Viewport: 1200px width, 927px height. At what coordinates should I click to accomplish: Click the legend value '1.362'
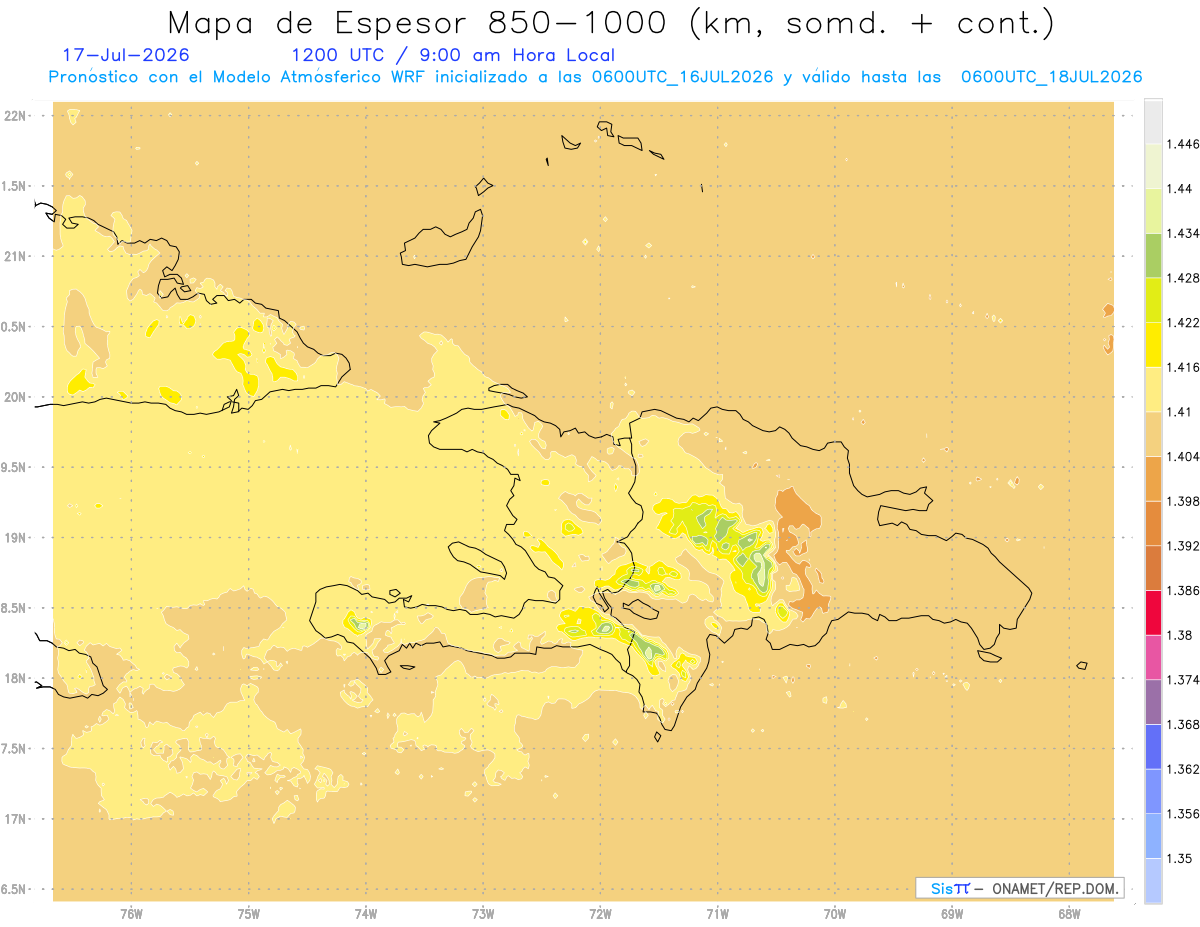[x=1183, y=769]
